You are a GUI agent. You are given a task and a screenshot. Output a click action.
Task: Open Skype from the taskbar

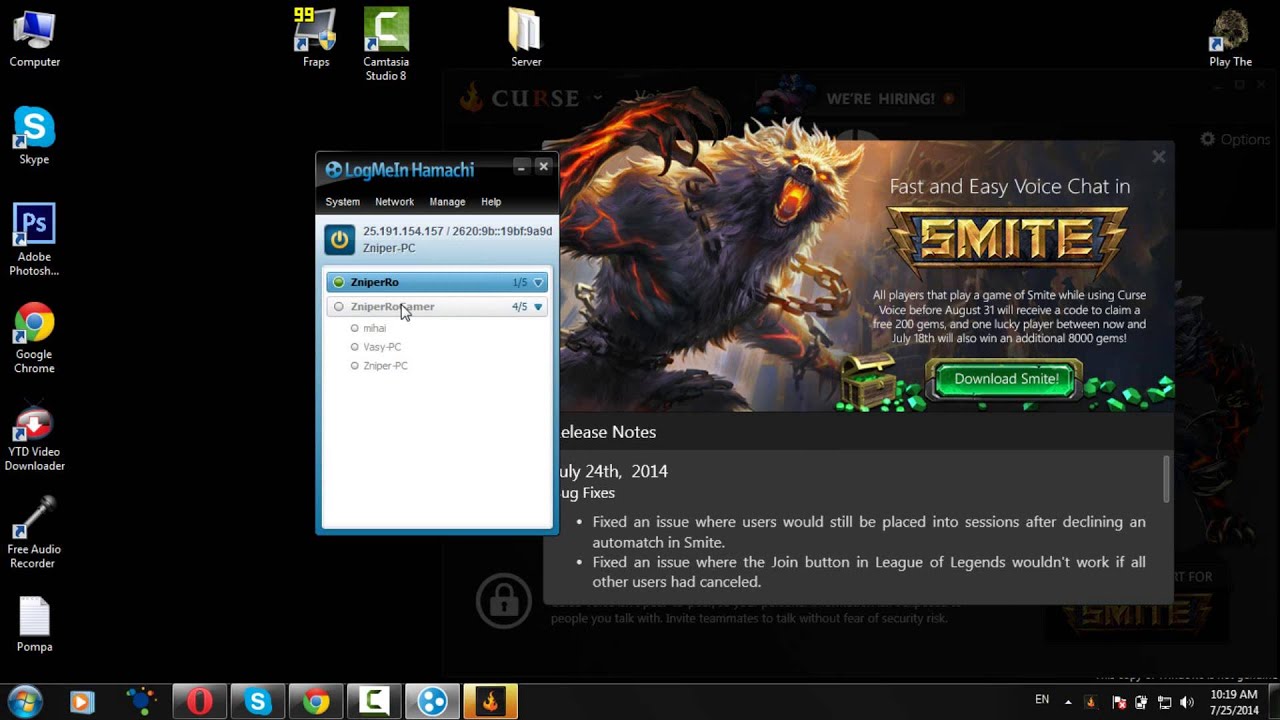tap(258, 702)
